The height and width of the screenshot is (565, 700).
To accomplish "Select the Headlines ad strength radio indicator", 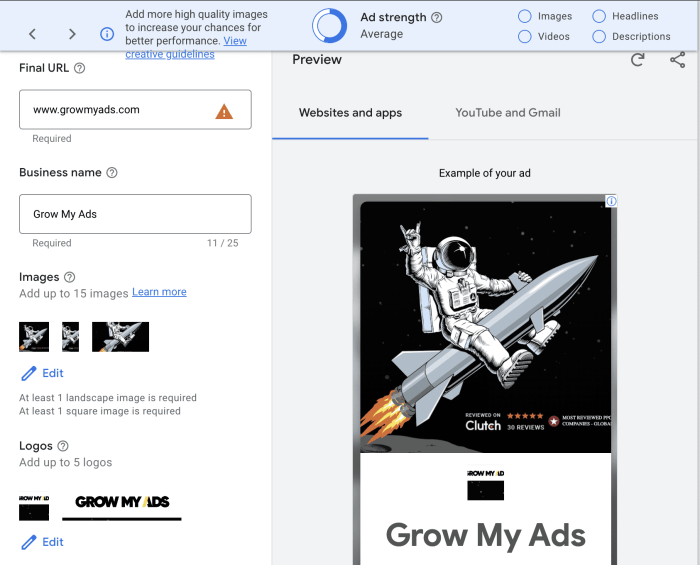I will [x=599, y=16].
